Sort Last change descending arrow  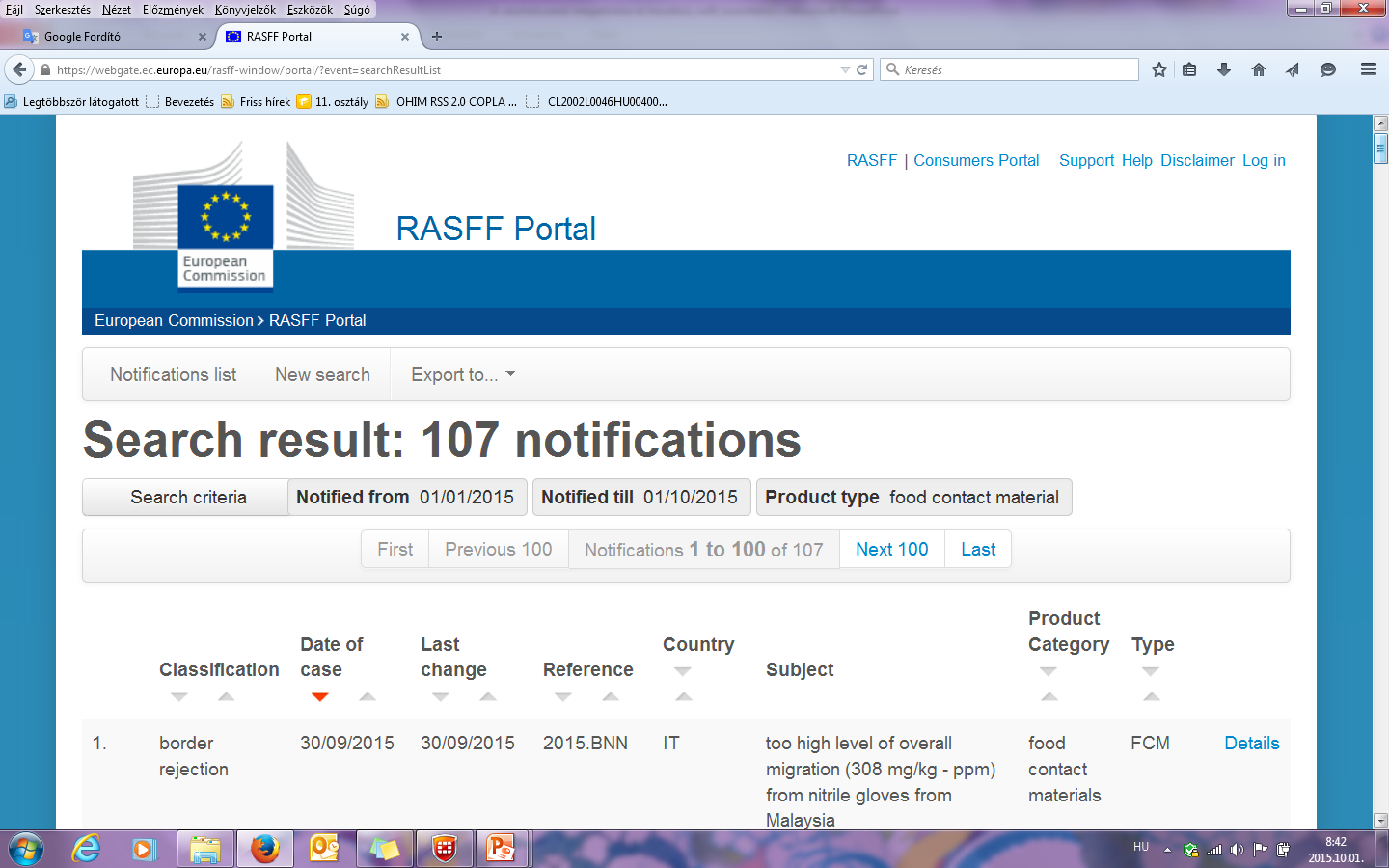(x=441, y=696)
